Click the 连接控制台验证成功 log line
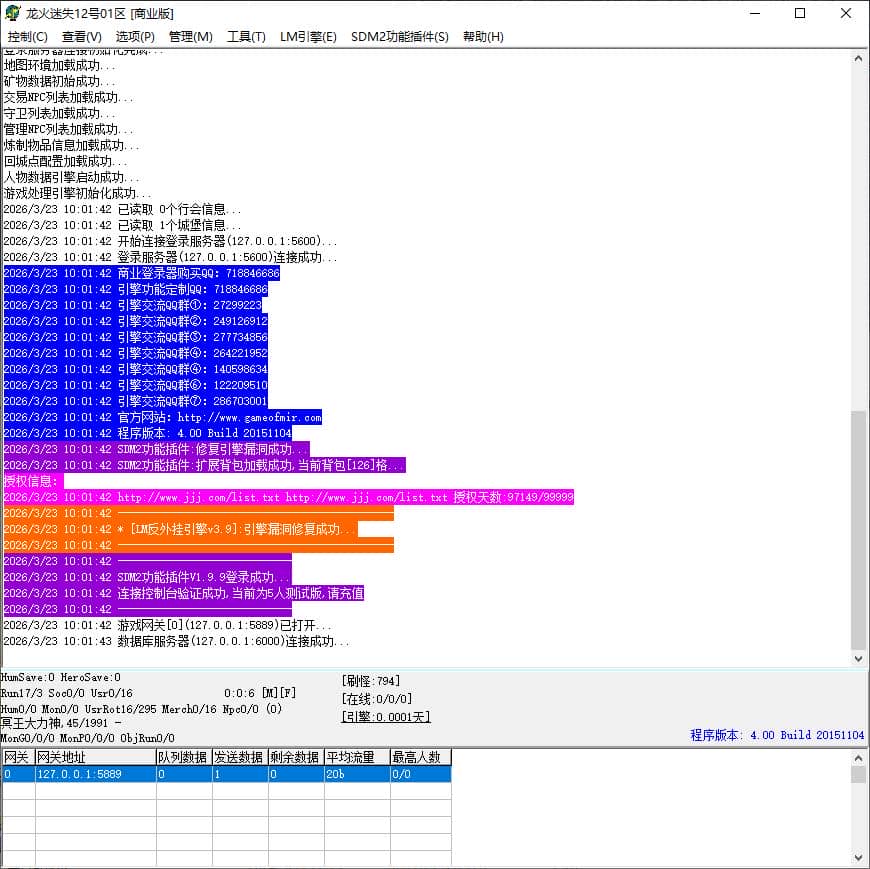The width and height of the screenshot is (870, 869). [184, 593]
